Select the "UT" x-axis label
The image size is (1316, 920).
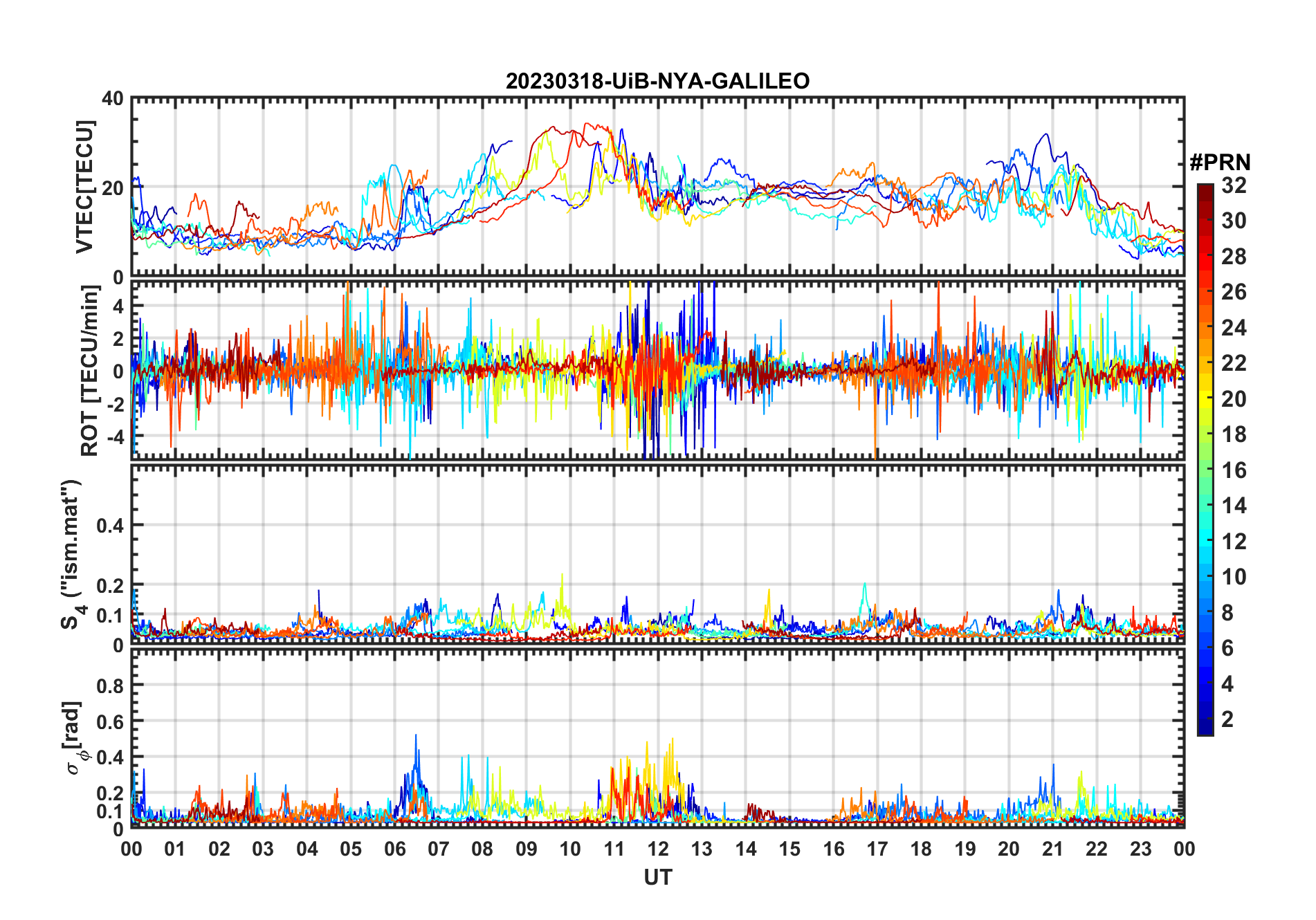[657, 877]
